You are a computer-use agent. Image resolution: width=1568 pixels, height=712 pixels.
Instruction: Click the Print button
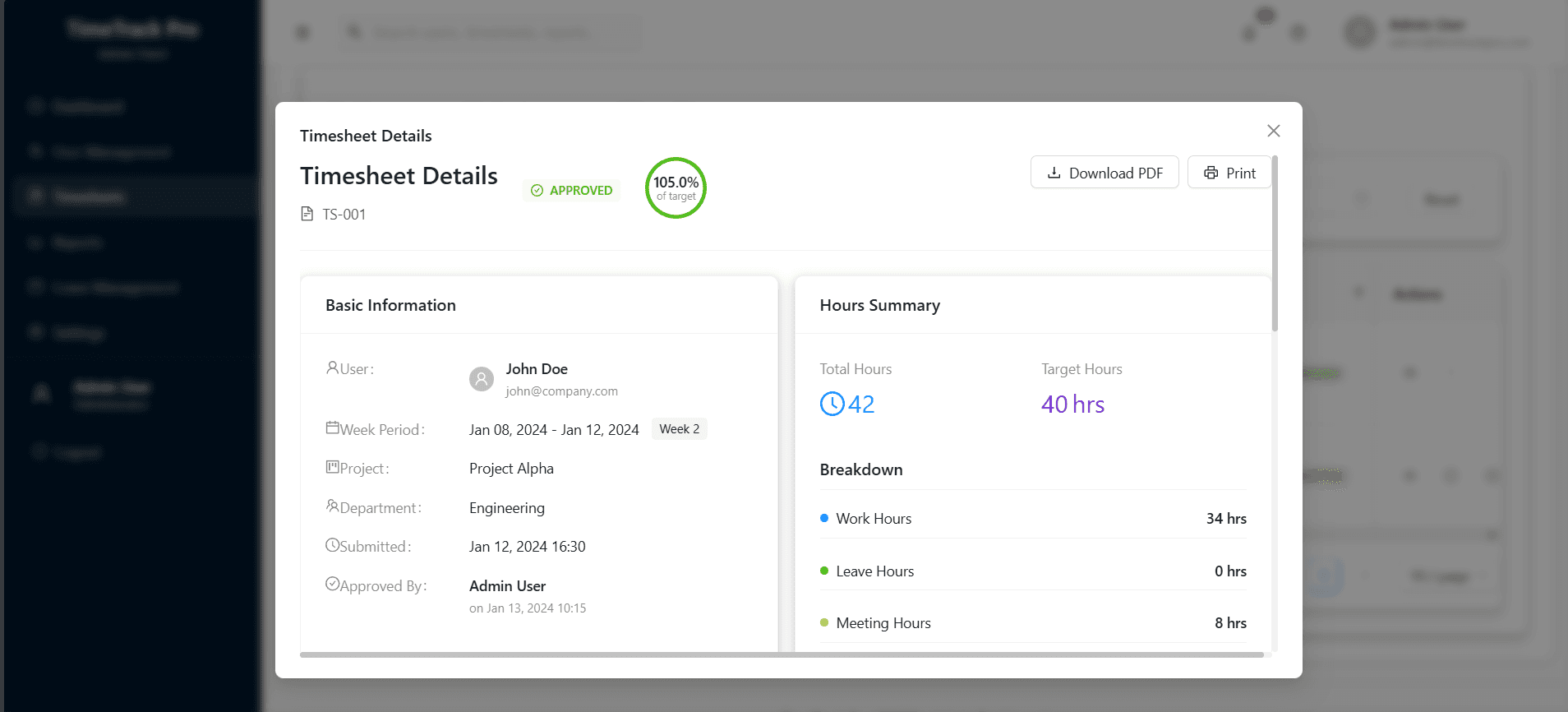tap(1229, 173)
